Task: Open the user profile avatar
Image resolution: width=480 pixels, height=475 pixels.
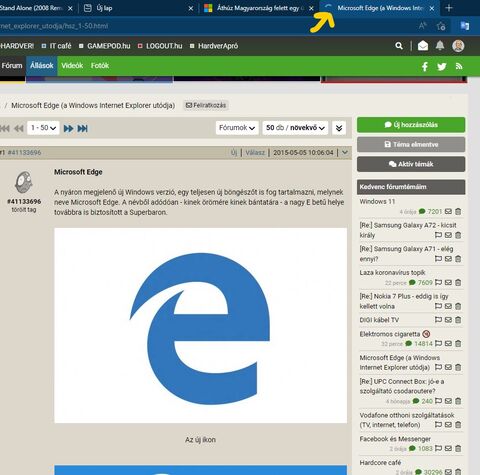Action: (x=458, y=46)
